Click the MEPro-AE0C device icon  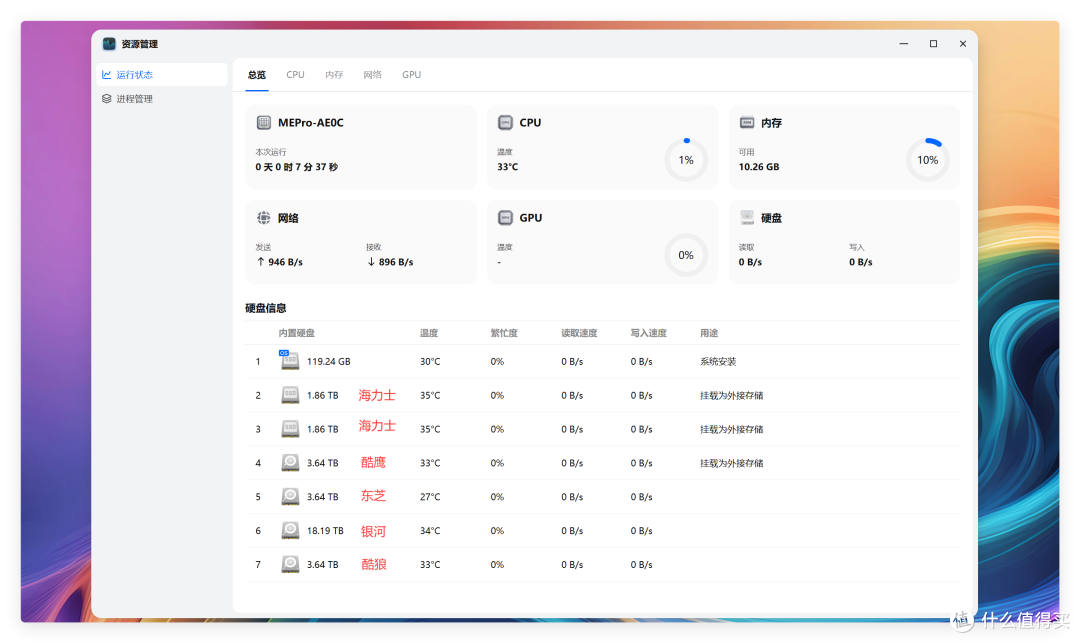click(264, 123)
